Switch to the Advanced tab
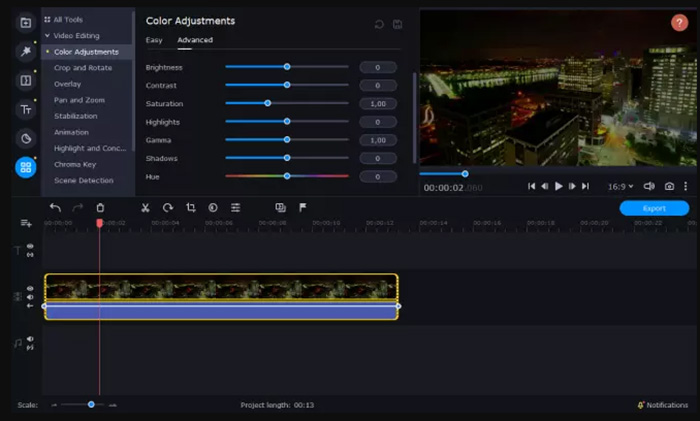The width and height of the screenshot is (700, 421). [x=195, y=40]
